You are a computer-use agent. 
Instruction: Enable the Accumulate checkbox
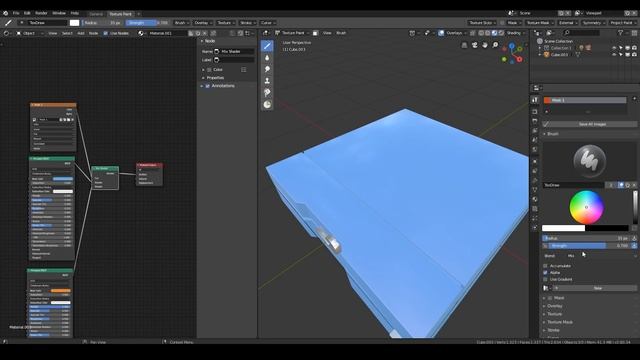click(x=545, y=266)
